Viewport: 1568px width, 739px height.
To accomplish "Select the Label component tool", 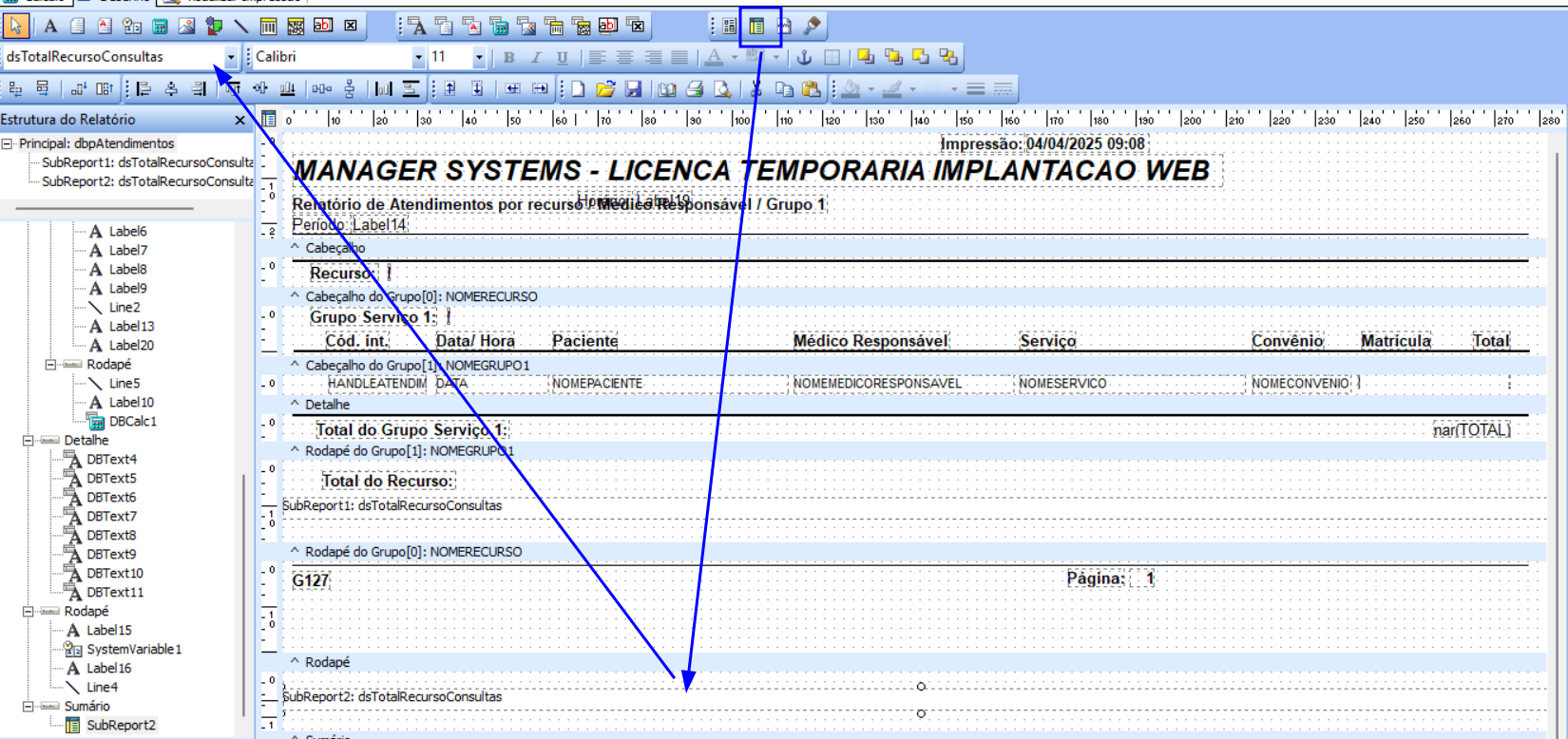I will (x=50, y=26).
